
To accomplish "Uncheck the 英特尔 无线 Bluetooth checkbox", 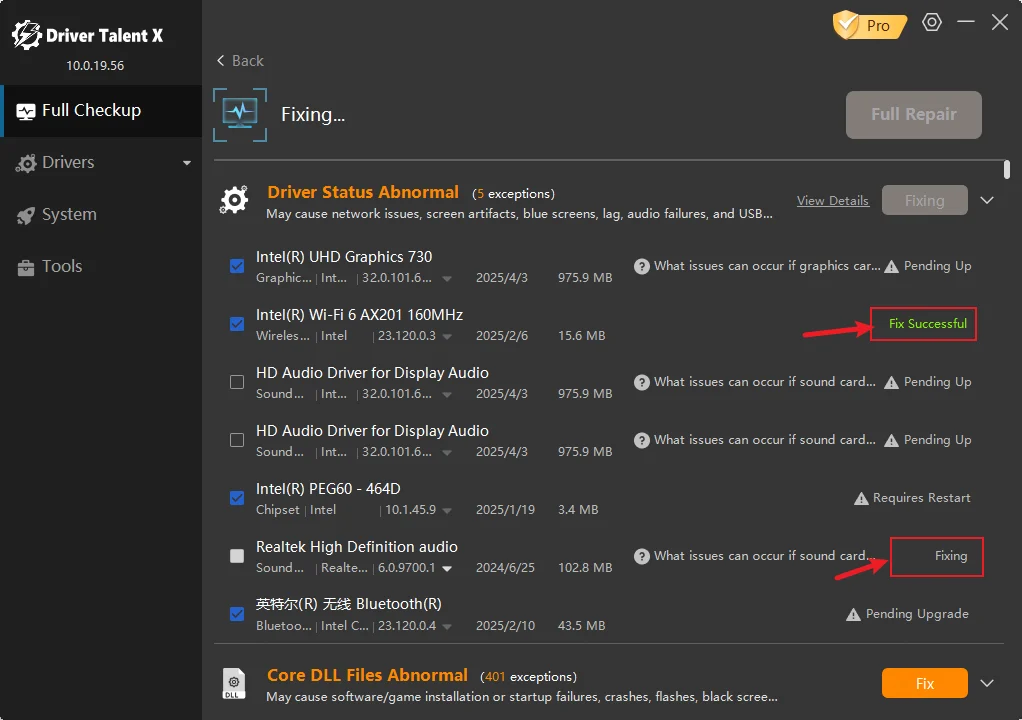I will point(237,614).
